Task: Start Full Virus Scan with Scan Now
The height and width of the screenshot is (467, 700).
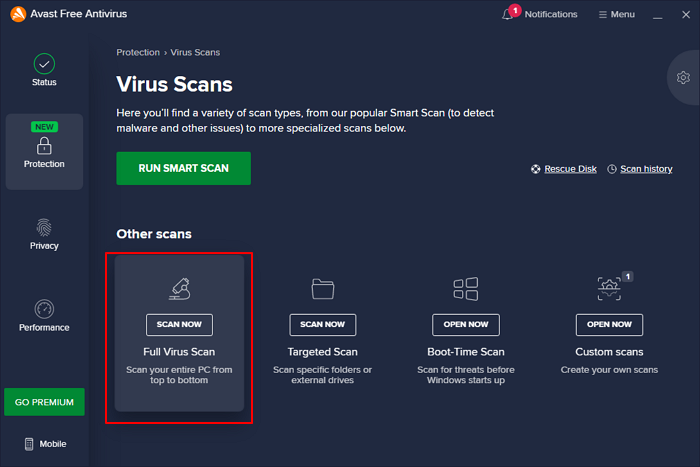Action: tap(179, 324)
